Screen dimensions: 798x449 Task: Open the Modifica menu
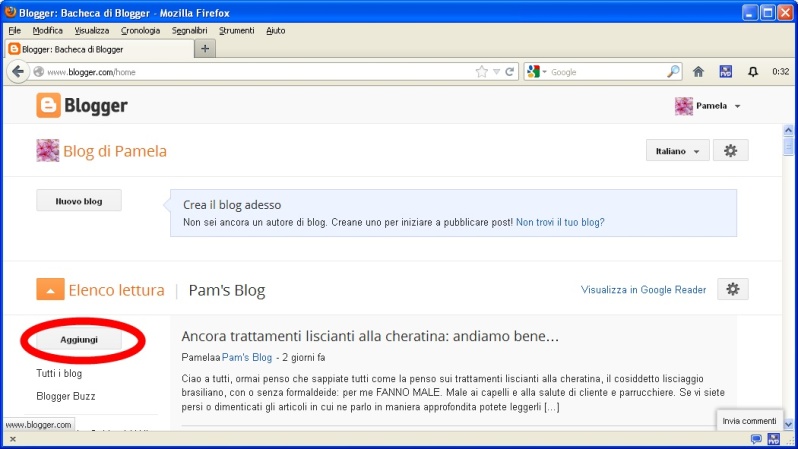point(47,31)
